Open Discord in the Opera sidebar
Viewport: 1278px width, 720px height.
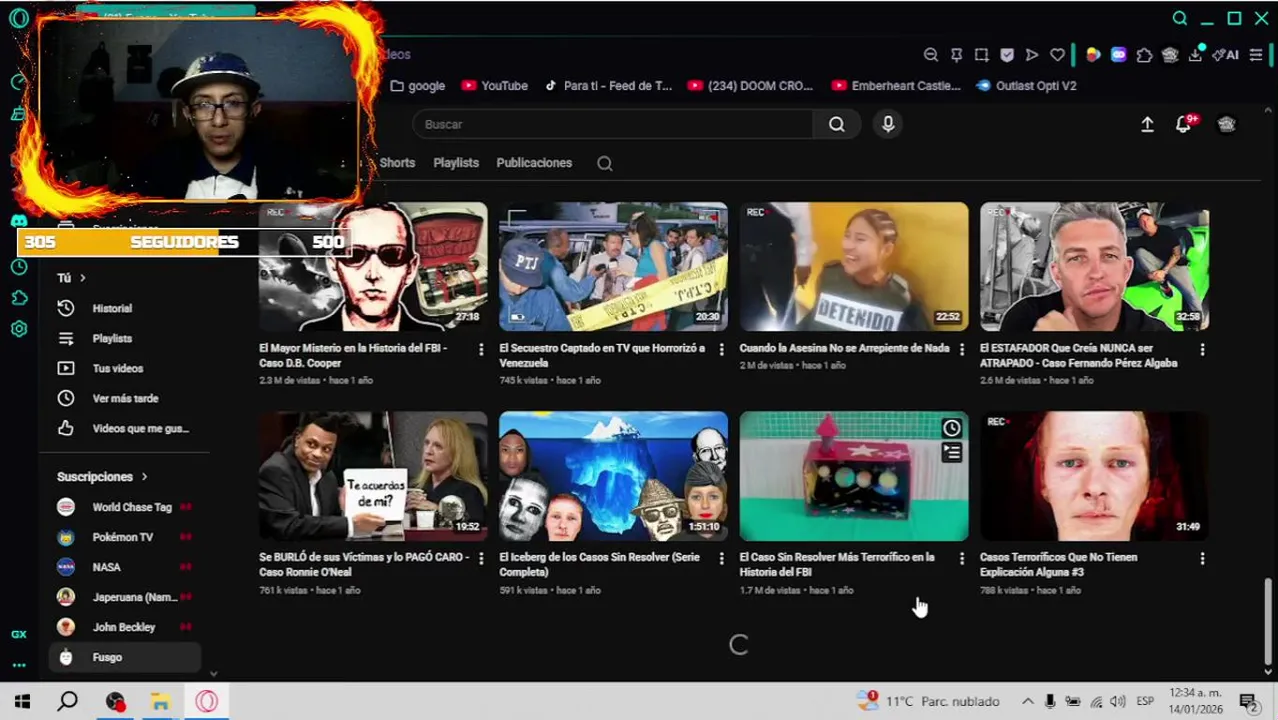point(18,221)
